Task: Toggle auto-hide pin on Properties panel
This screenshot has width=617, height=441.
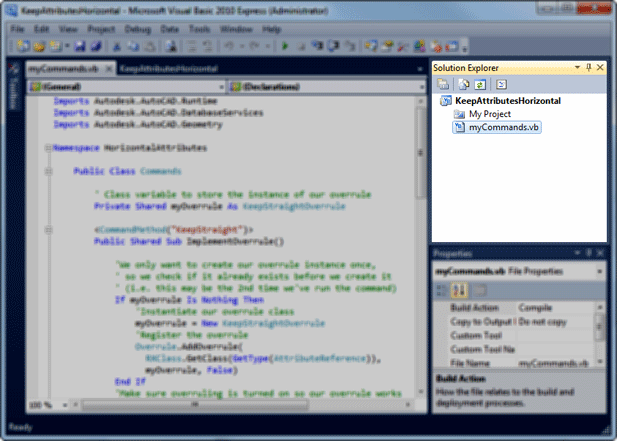Action: pos(589,255)
